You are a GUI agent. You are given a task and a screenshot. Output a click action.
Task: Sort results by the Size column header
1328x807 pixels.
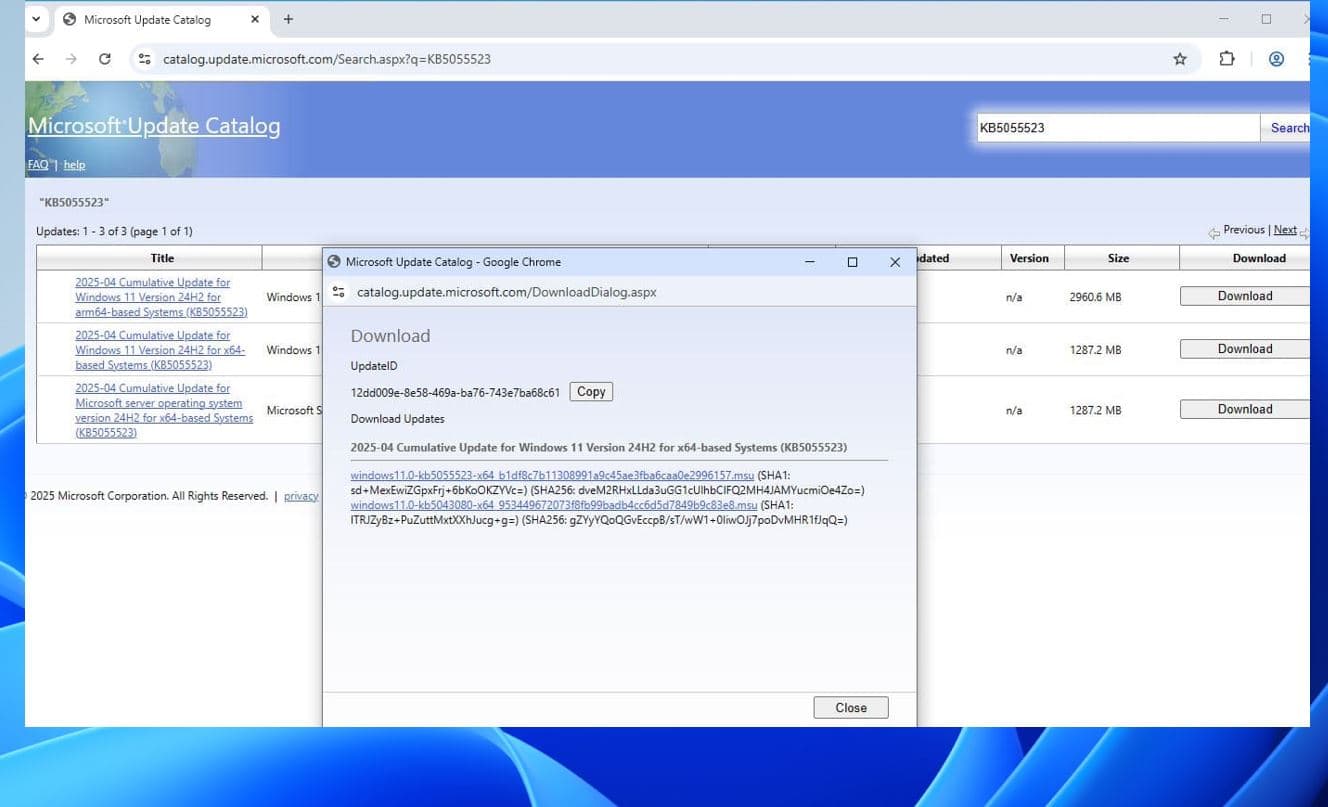tap(1118, 258)
